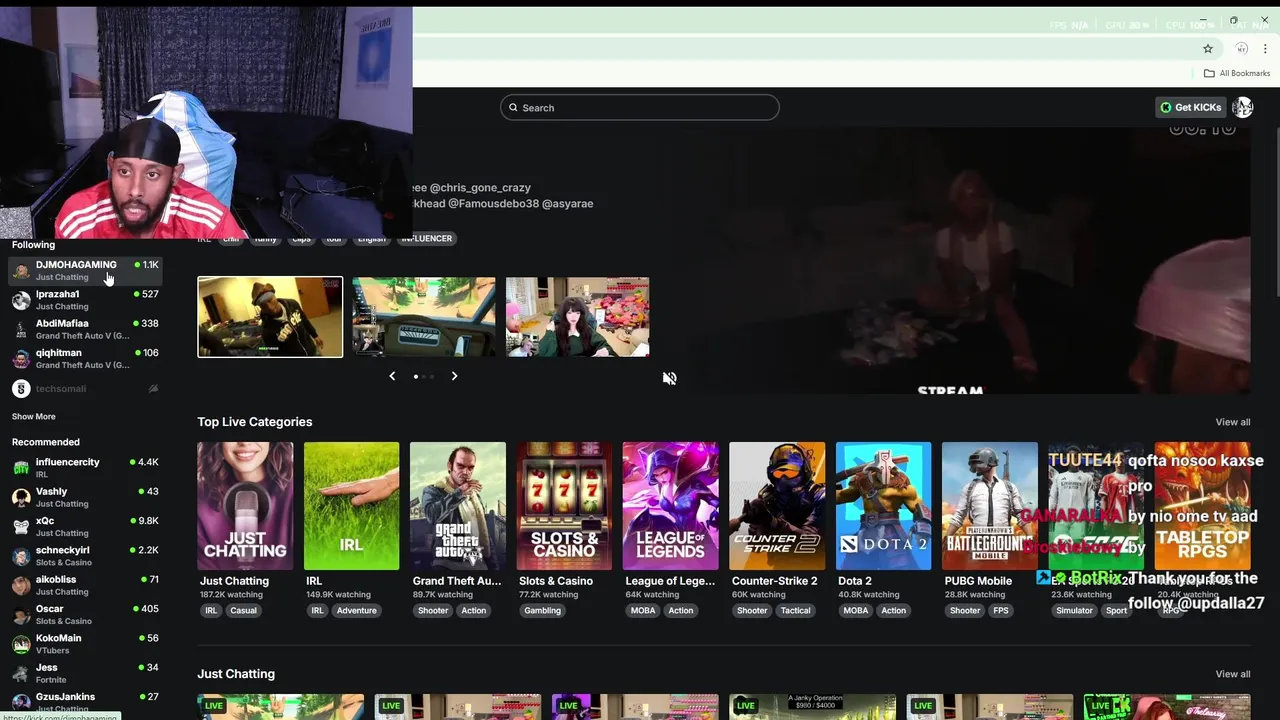Click Get KICKs button

tap(1190, 107)
